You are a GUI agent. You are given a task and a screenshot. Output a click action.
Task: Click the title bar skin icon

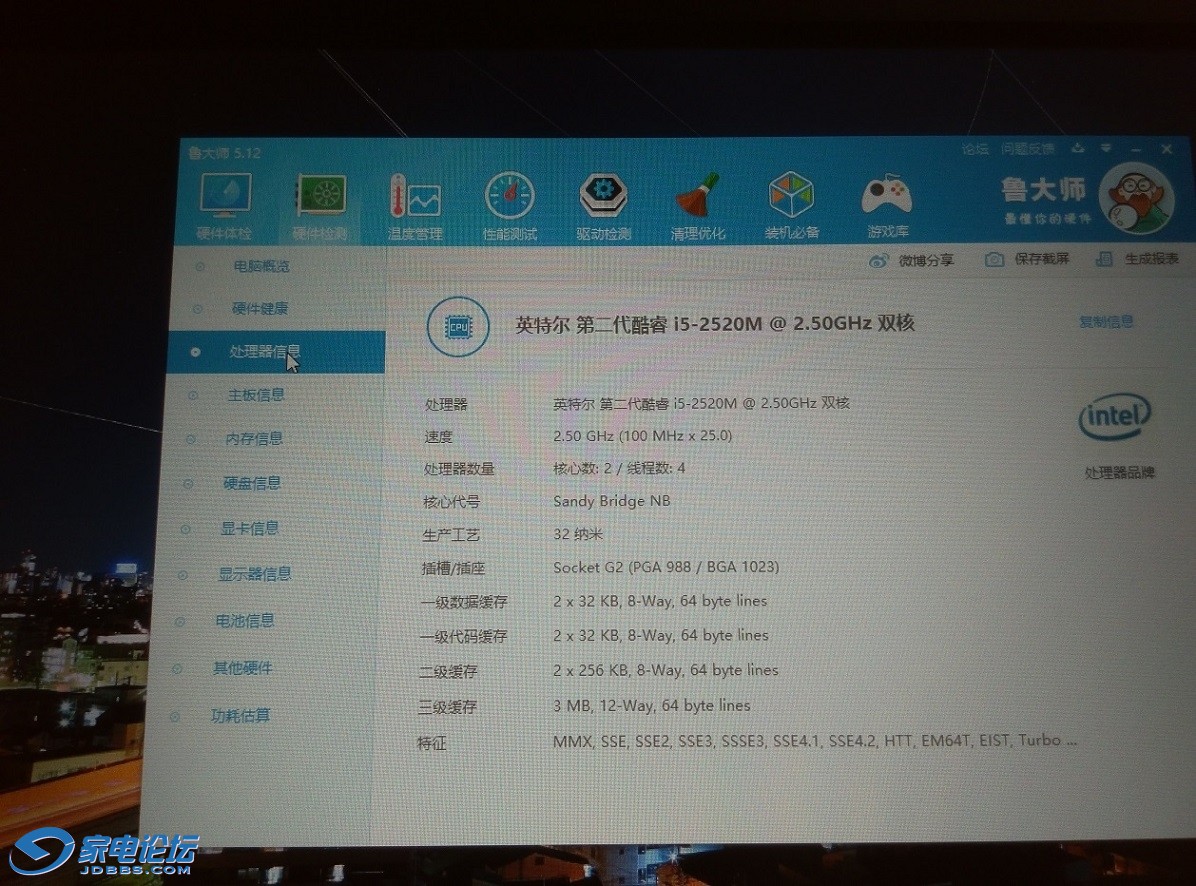point(1078,148)
